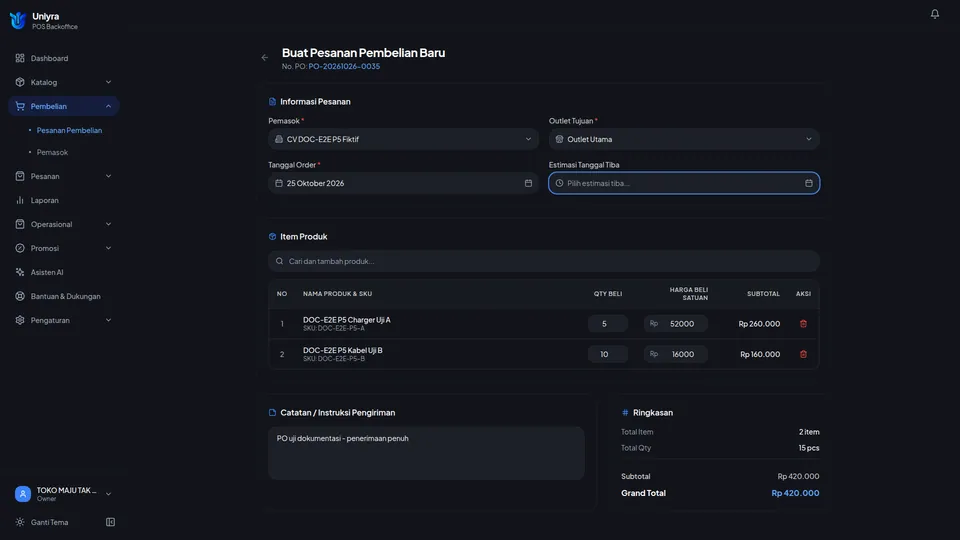Open Dashboard from the sidebar
Screen dimensions: 960x540
[64, 58]
